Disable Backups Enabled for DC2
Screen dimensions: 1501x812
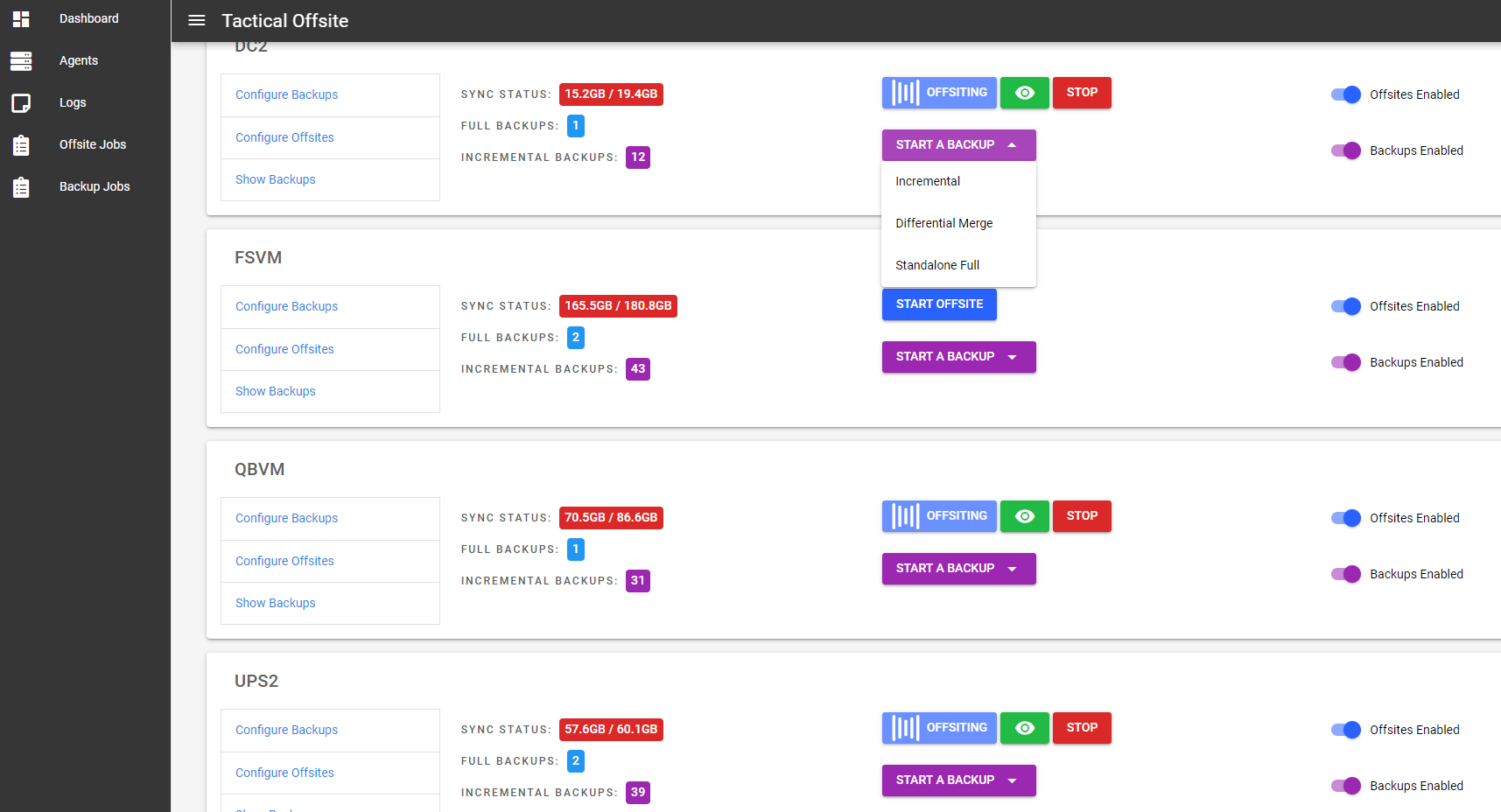tap(1346, 150)
